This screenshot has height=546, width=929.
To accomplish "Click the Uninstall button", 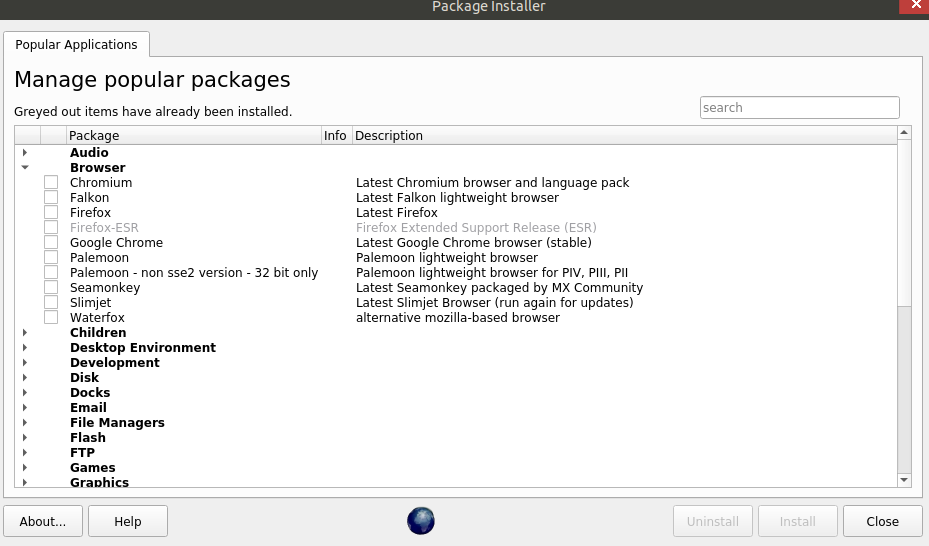I will pos(713,521).
